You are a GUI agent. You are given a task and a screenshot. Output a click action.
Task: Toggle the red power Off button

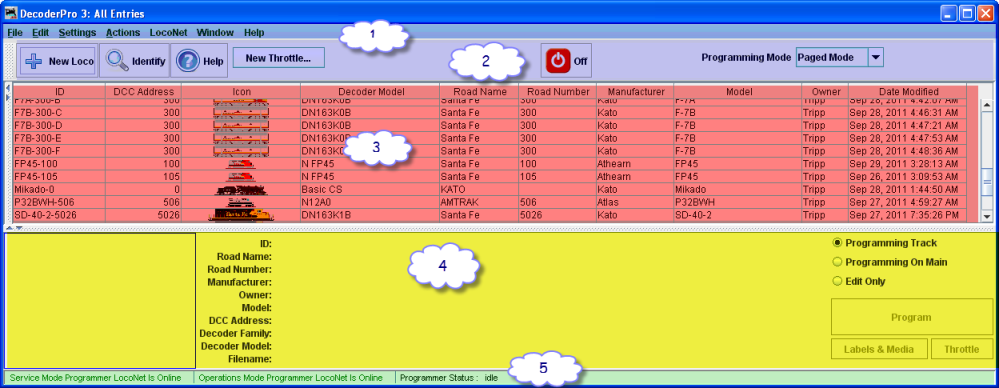pos(566,61)
